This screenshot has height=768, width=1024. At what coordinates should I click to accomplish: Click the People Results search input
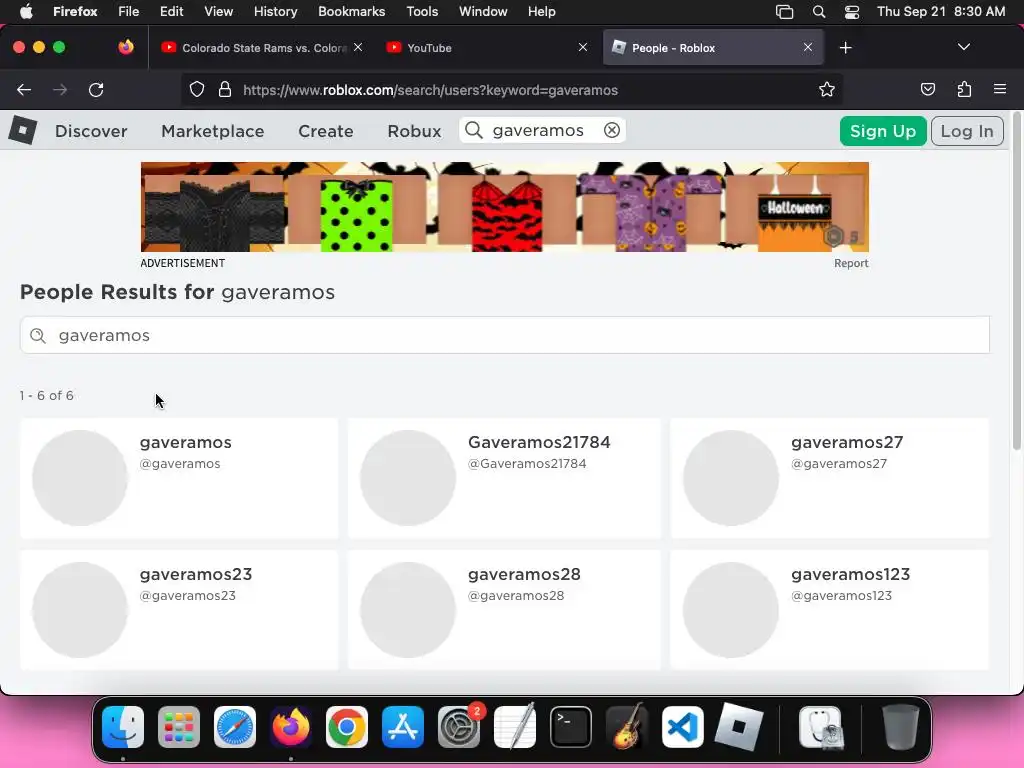pos(505,335)
